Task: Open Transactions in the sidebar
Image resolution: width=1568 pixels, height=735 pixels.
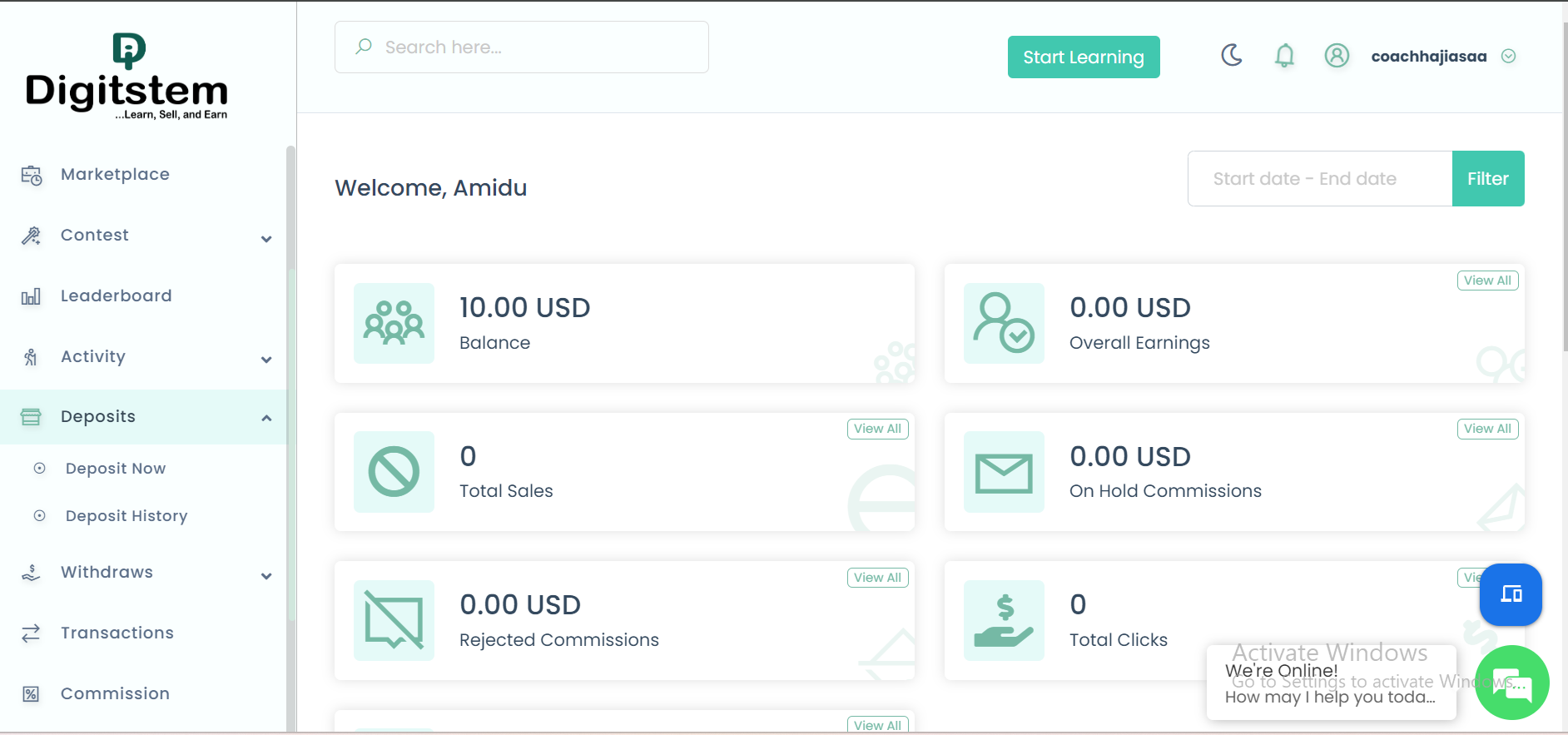Action: 117,633
